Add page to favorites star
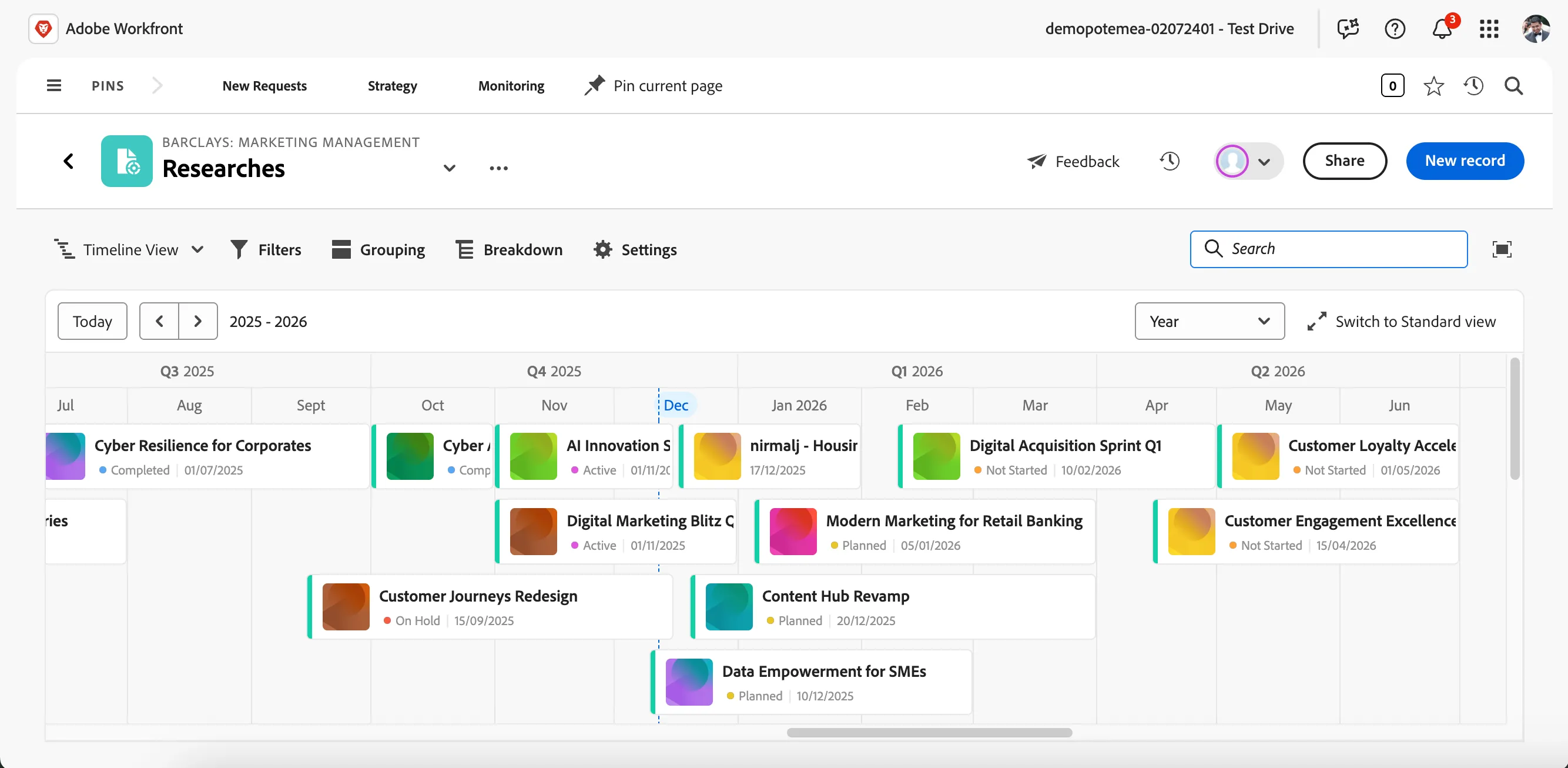Viewport: 1568px width, 768px height. (x=1433, y=86)
